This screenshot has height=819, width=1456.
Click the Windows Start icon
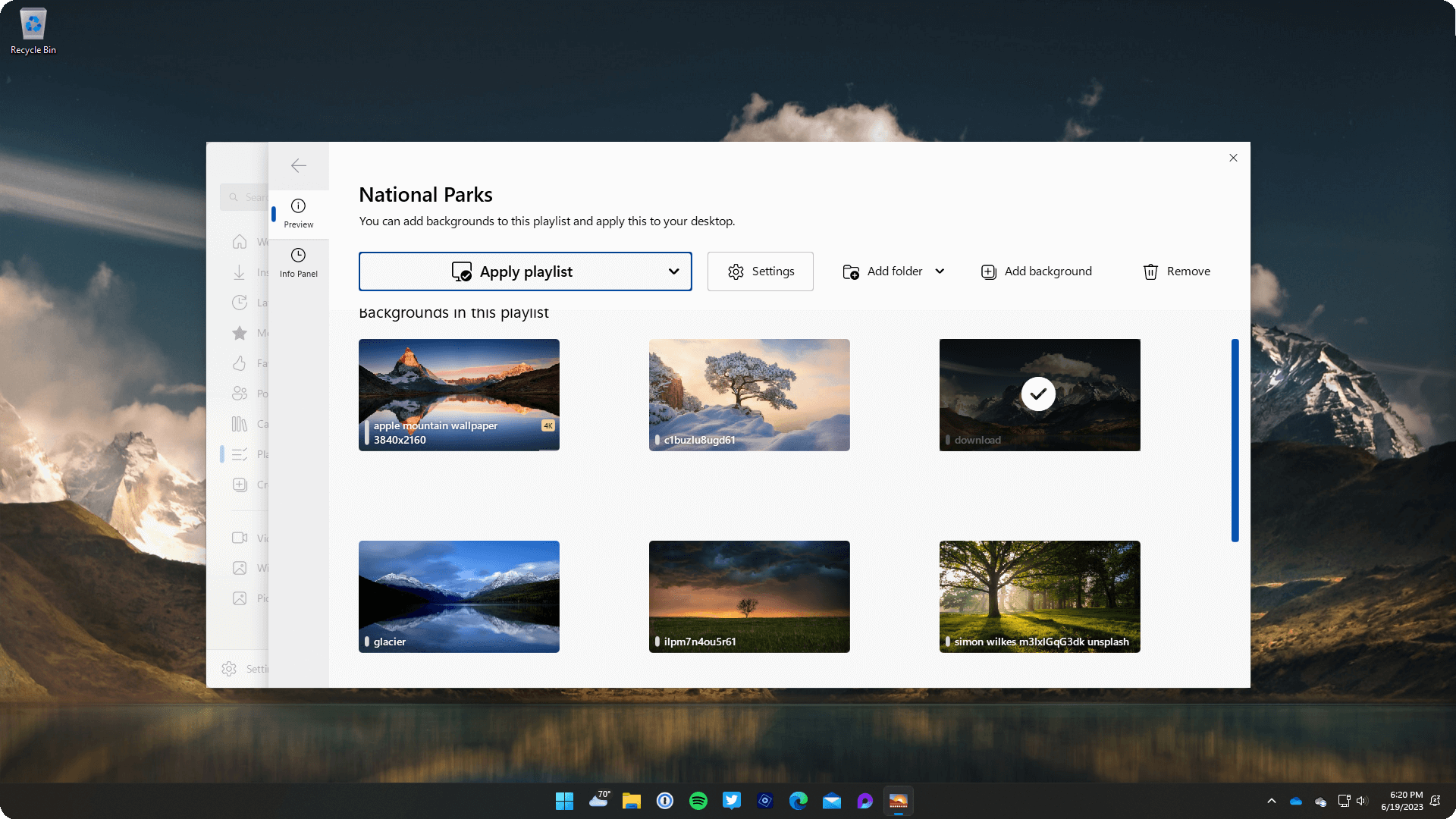click(564, 801)
